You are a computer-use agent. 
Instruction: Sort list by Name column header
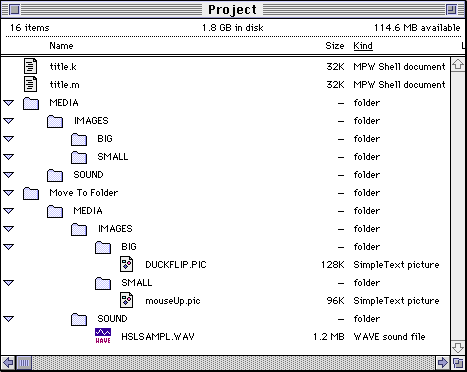[x=61, y=46]
